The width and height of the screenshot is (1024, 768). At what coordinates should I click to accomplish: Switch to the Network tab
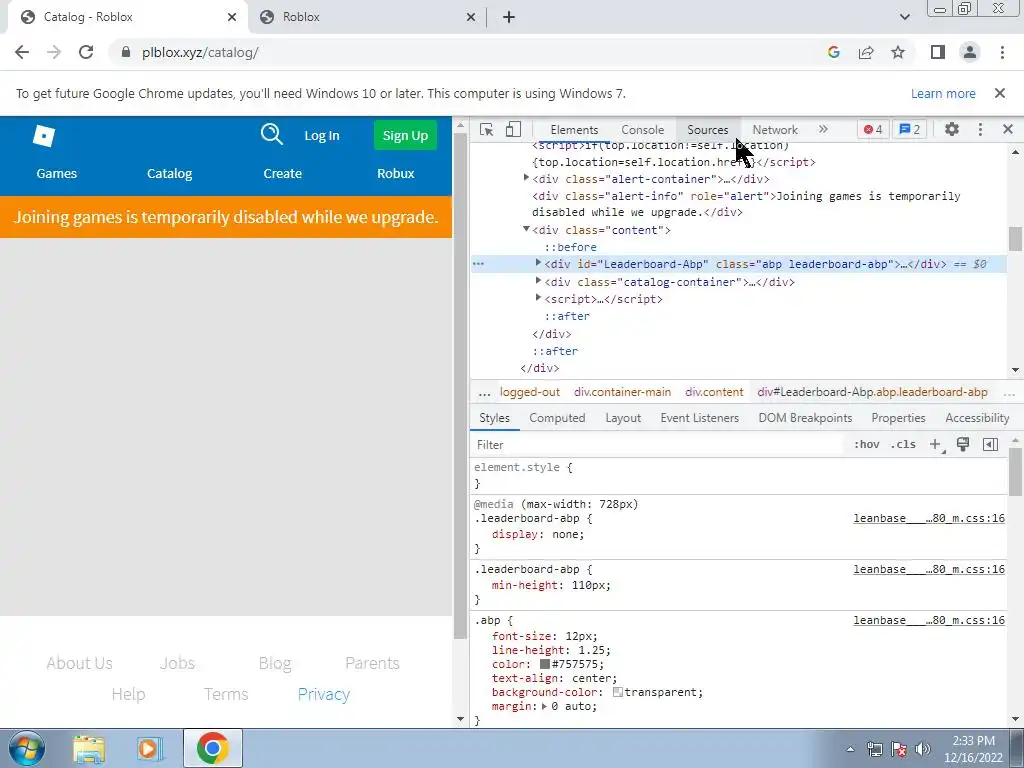775,130
